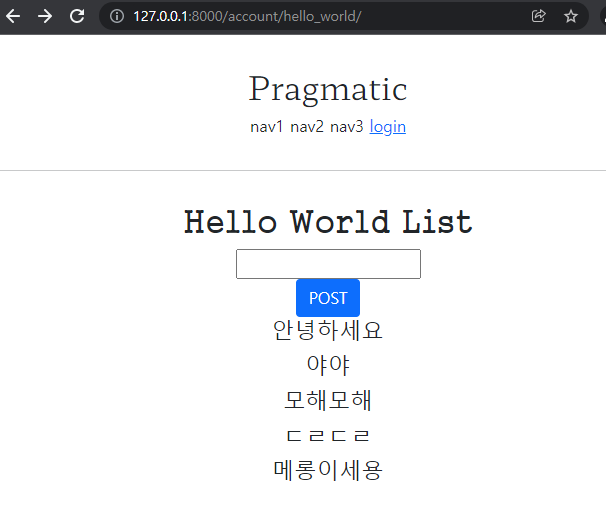The height and width of the screenshot is (506, 606).
Task: Select the nav3 item
Action: 347,127
